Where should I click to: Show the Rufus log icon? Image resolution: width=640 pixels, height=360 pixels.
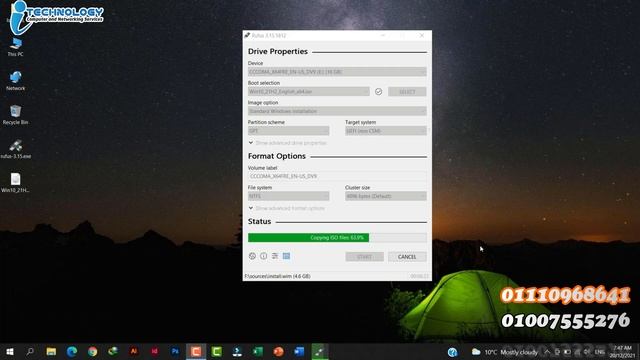[287, 256]
